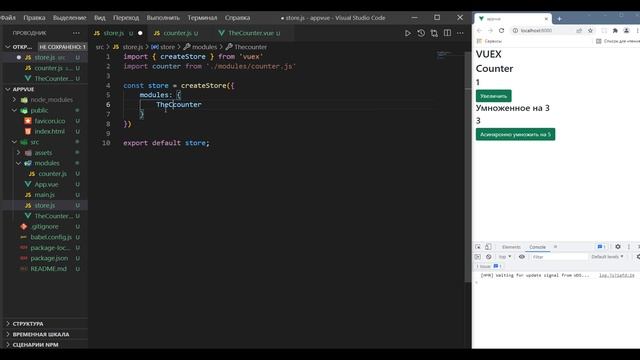Open the Переход menu

[126, 18]
